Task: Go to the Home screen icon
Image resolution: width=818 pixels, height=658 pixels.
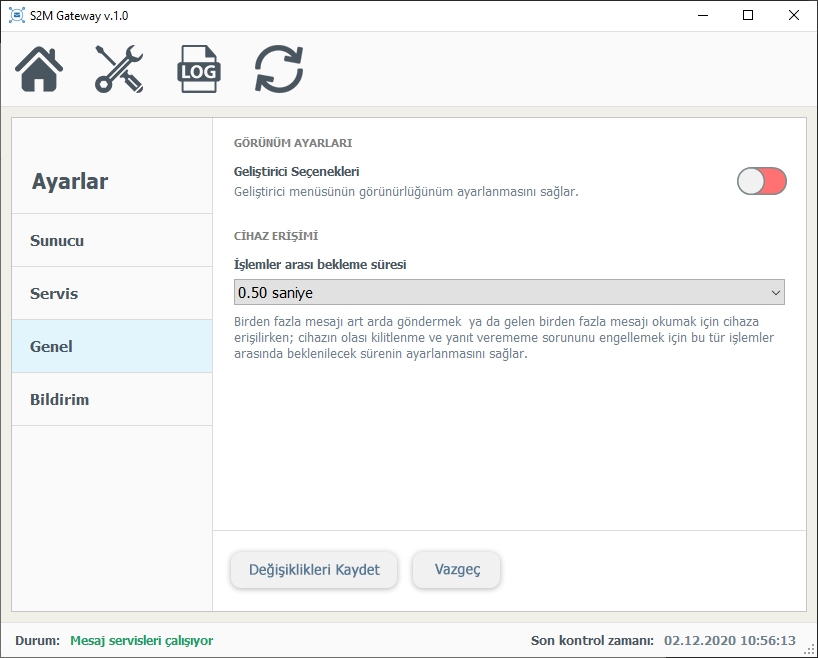Action: 40,70
